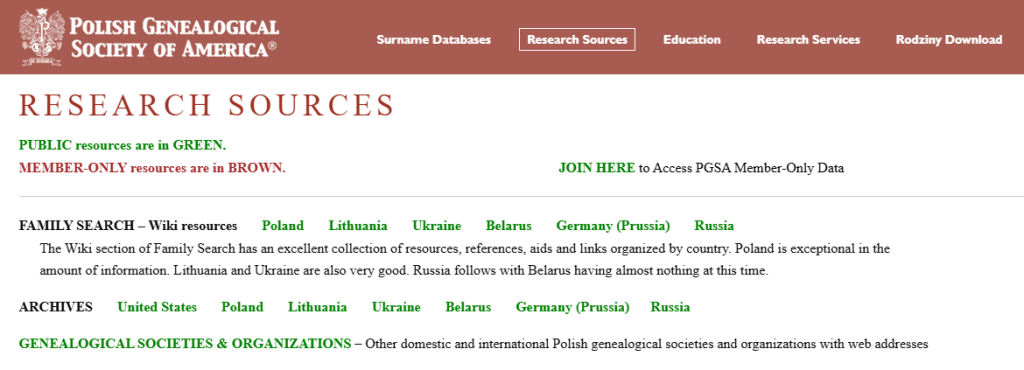Open Archives link for Ukraine
1024x370 pixels.
pyautogui.click(x=396, y=307)
